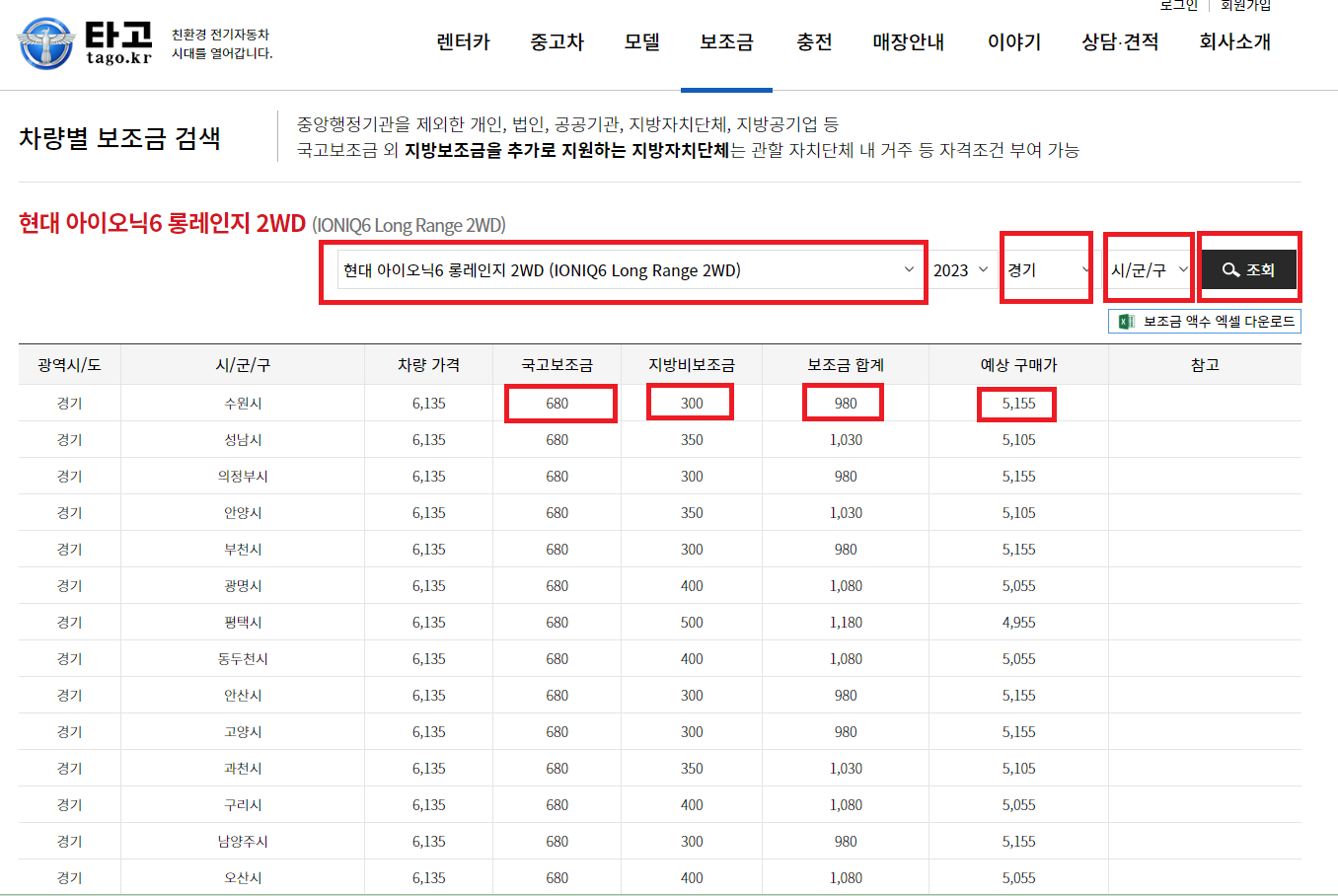
Task: Select the 성남시 row
Action: tap(660, 440)
